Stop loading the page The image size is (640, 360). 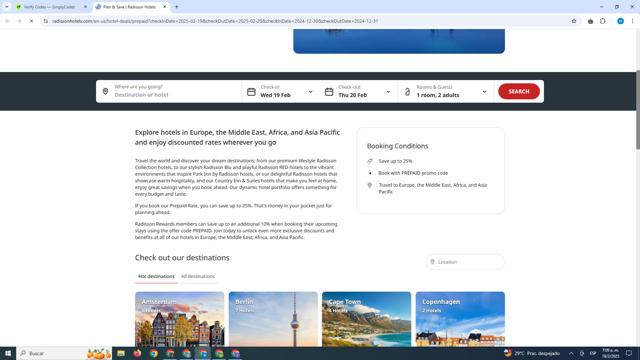31,21
